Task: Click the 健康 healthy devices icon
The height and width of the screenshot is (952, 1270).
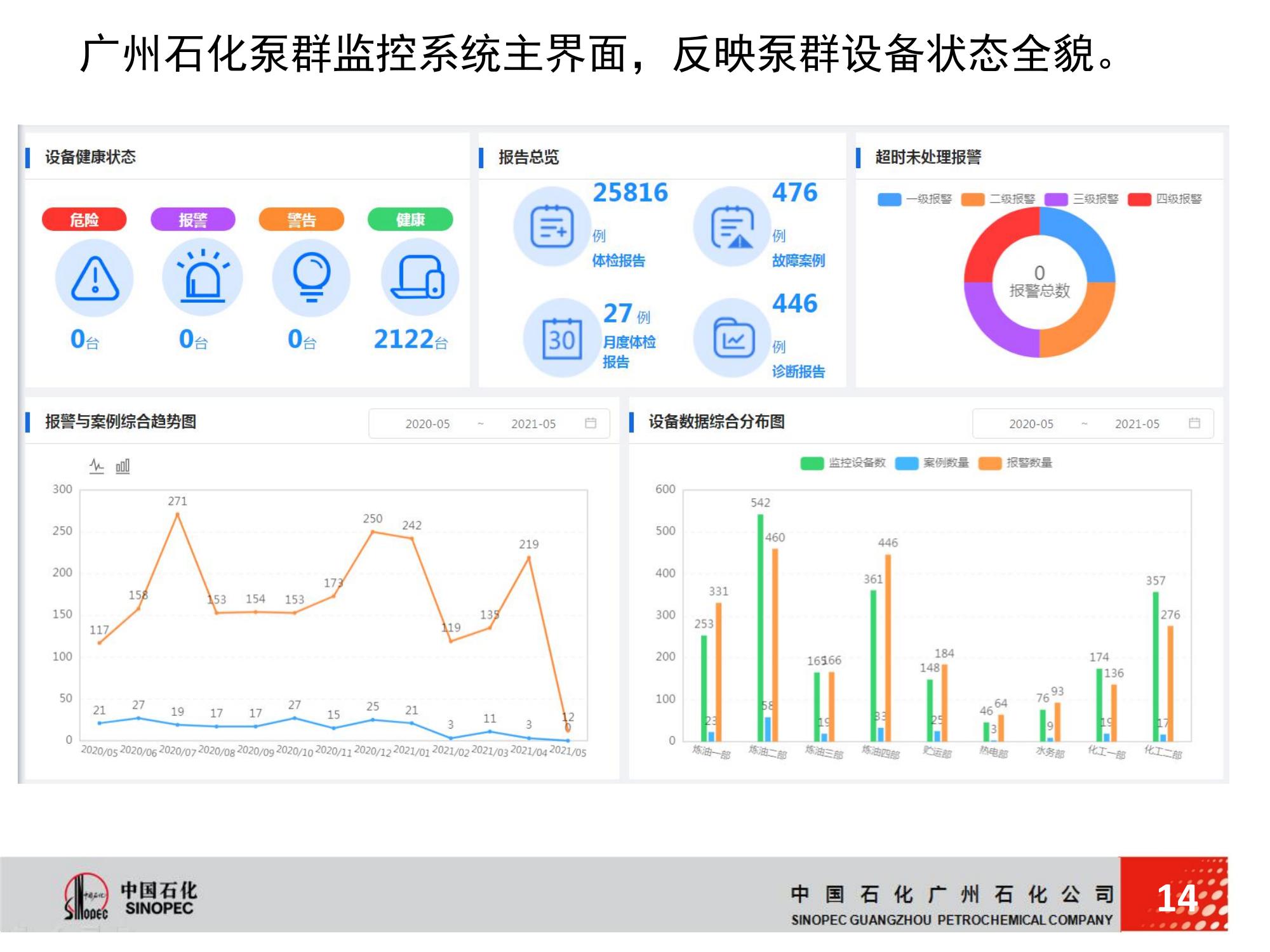Action: [x=419, y=278]
